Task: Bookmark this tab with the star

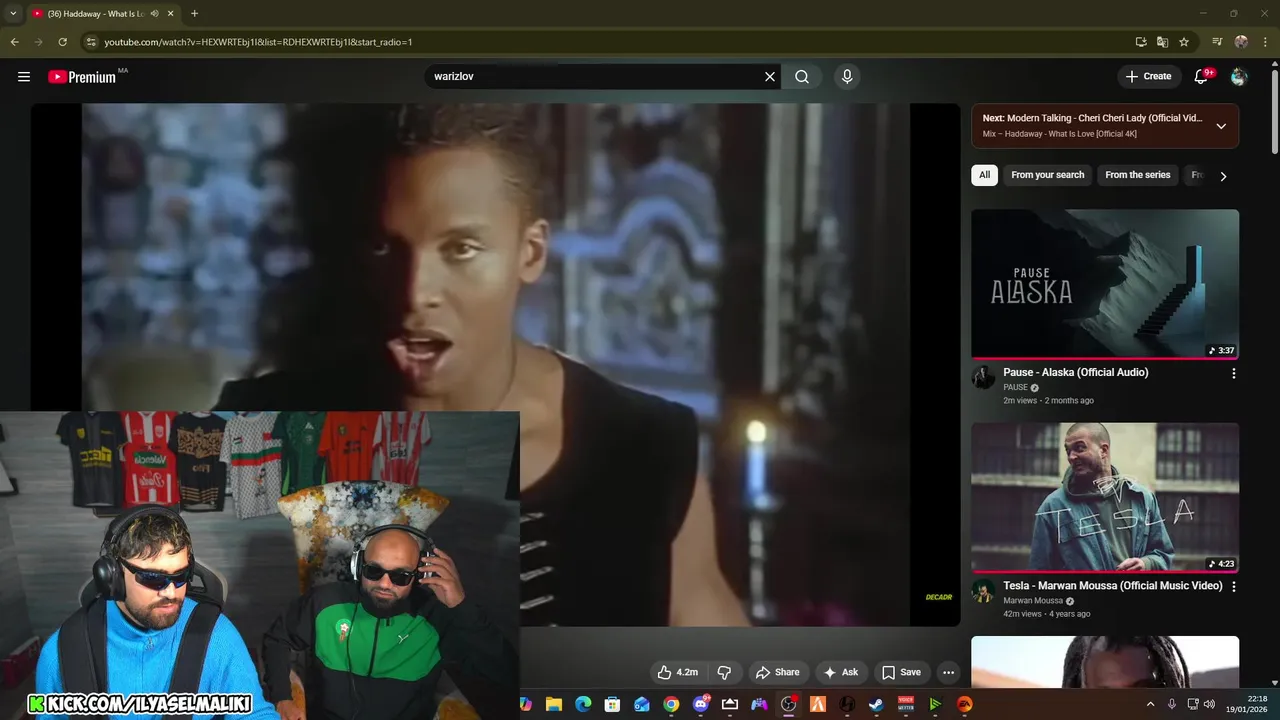Action: click(x=1184, y=42)
